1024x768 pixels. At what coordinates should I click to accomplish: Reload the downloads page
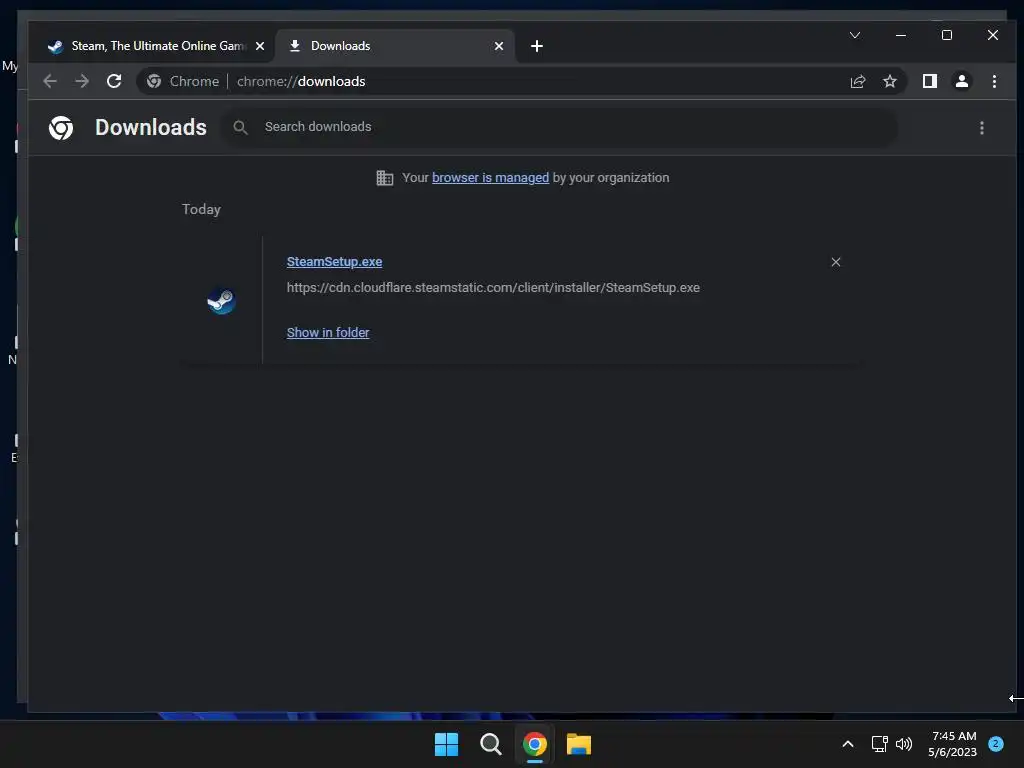114,81
